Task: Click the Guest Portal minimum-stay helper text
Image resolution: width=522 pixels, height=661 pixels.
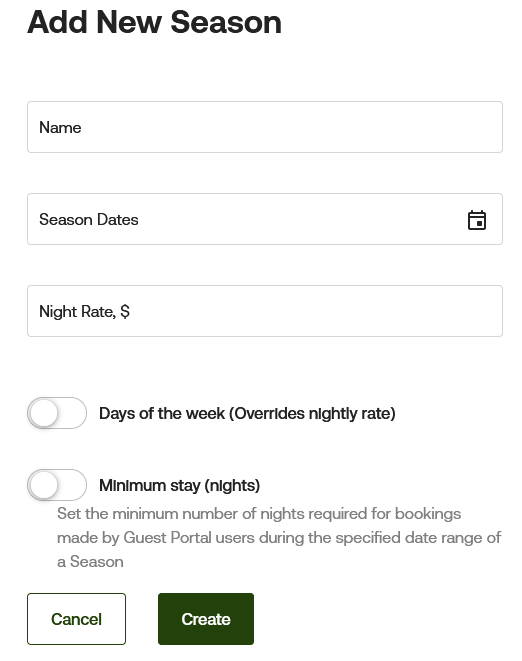Action: [279, 537]
